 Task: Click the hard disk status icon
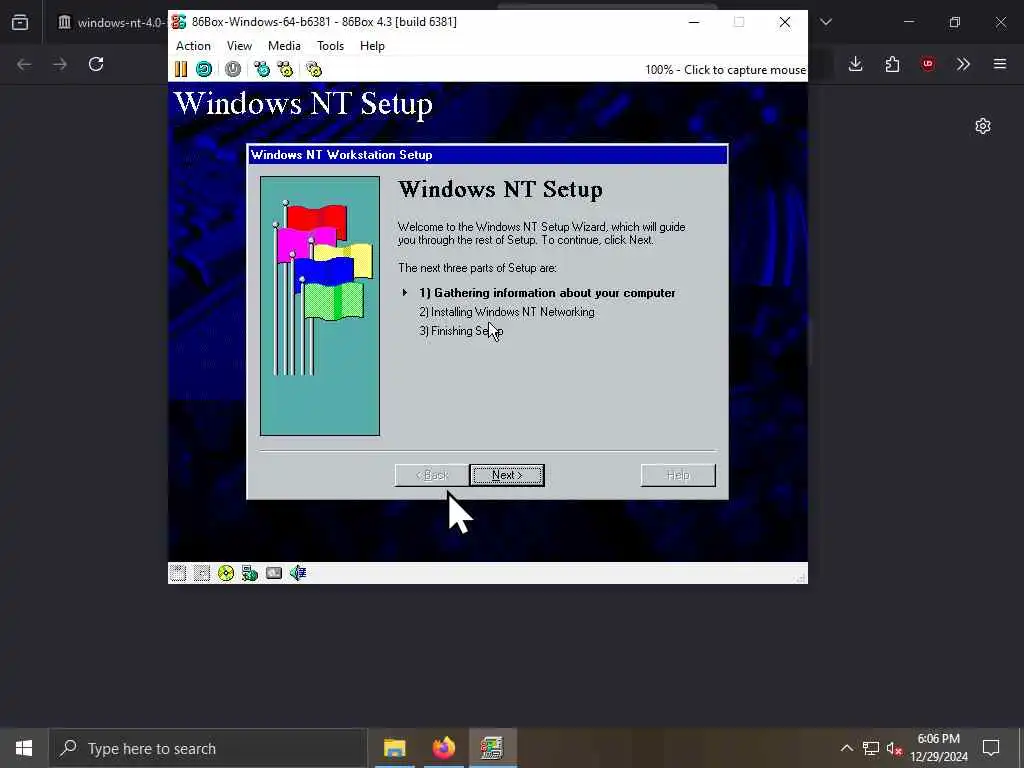pyautogui.click(x=274, y=573)
